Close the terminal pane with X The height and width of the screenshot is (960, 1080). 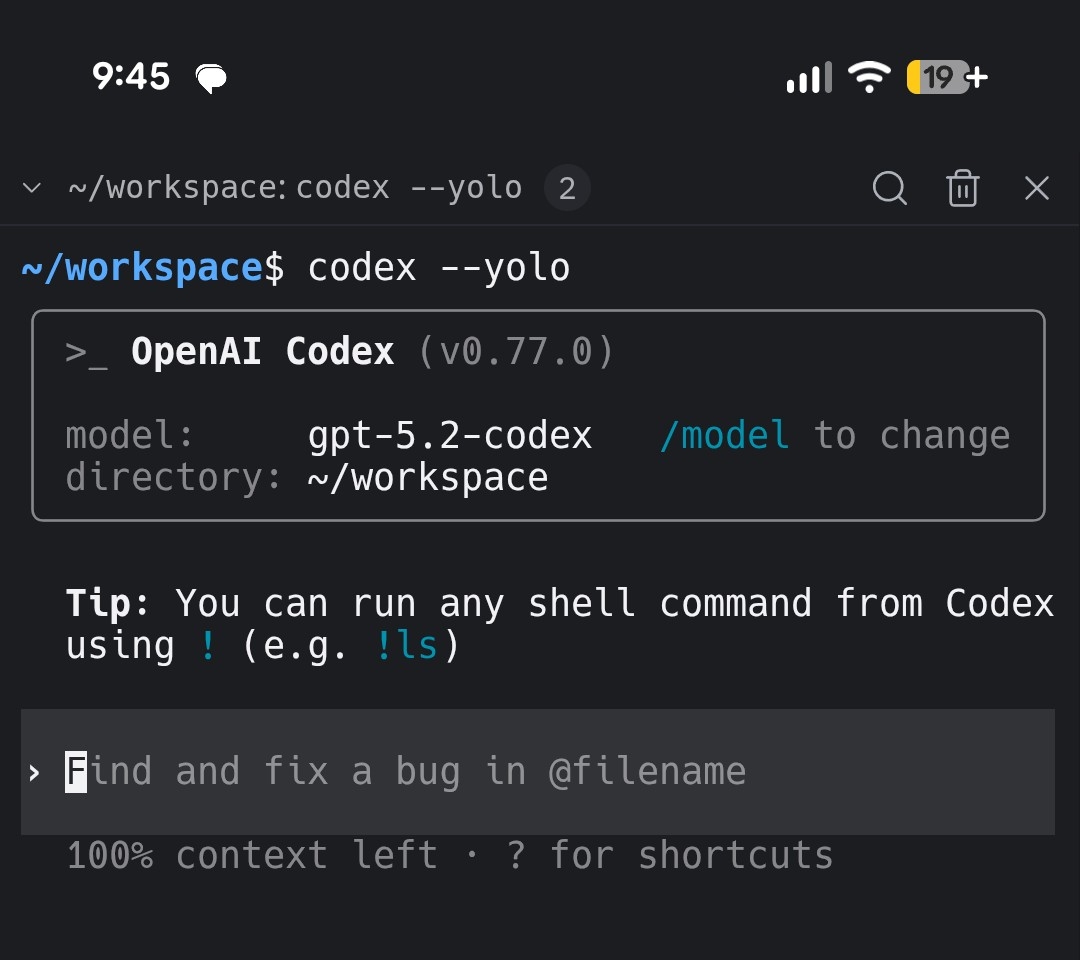click(1037, 188)
